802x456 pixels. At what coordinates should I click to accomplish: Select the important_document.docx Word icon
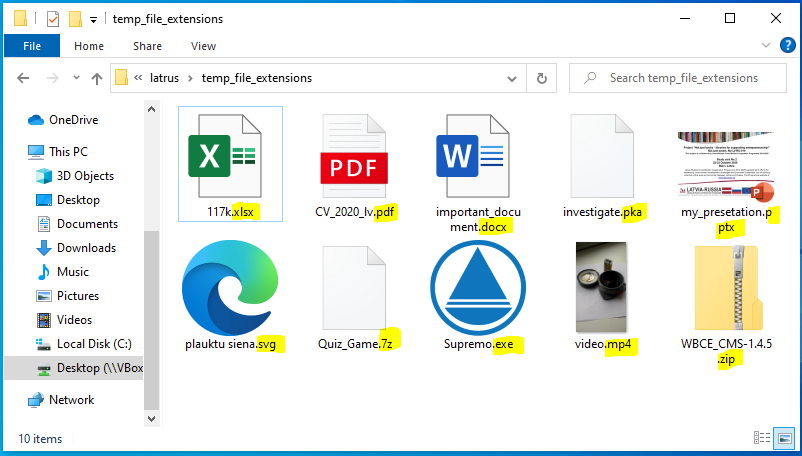[x=478, y=160]
